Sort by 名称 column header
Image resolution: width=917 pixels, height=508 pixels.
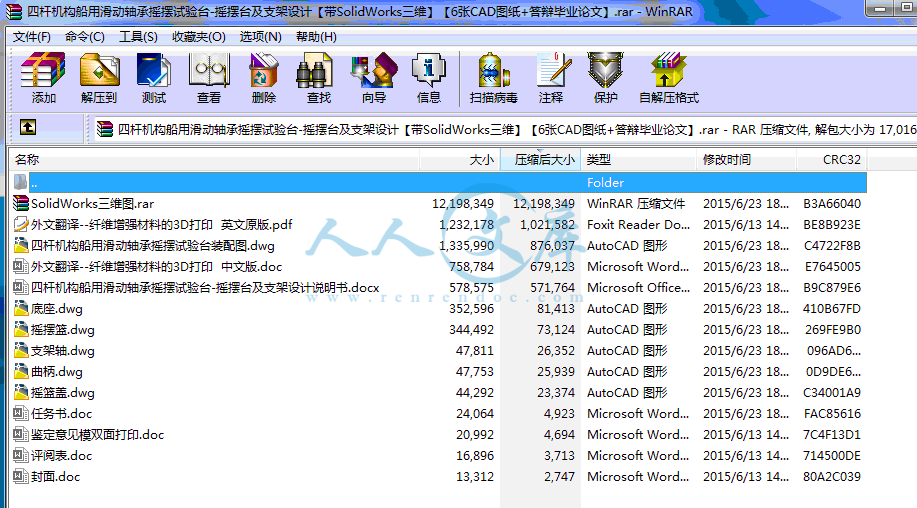click(x=214, y=160)
